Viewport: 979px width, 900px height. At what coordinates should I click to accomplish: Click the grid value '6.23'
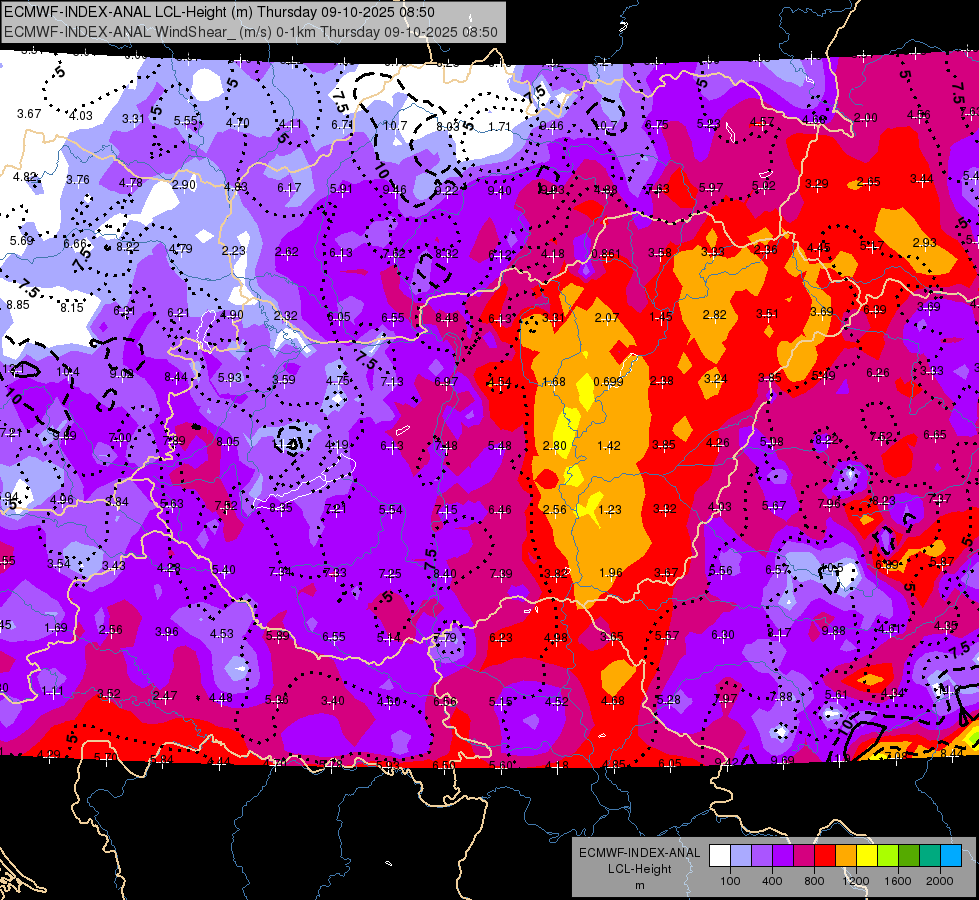point(501,638)
